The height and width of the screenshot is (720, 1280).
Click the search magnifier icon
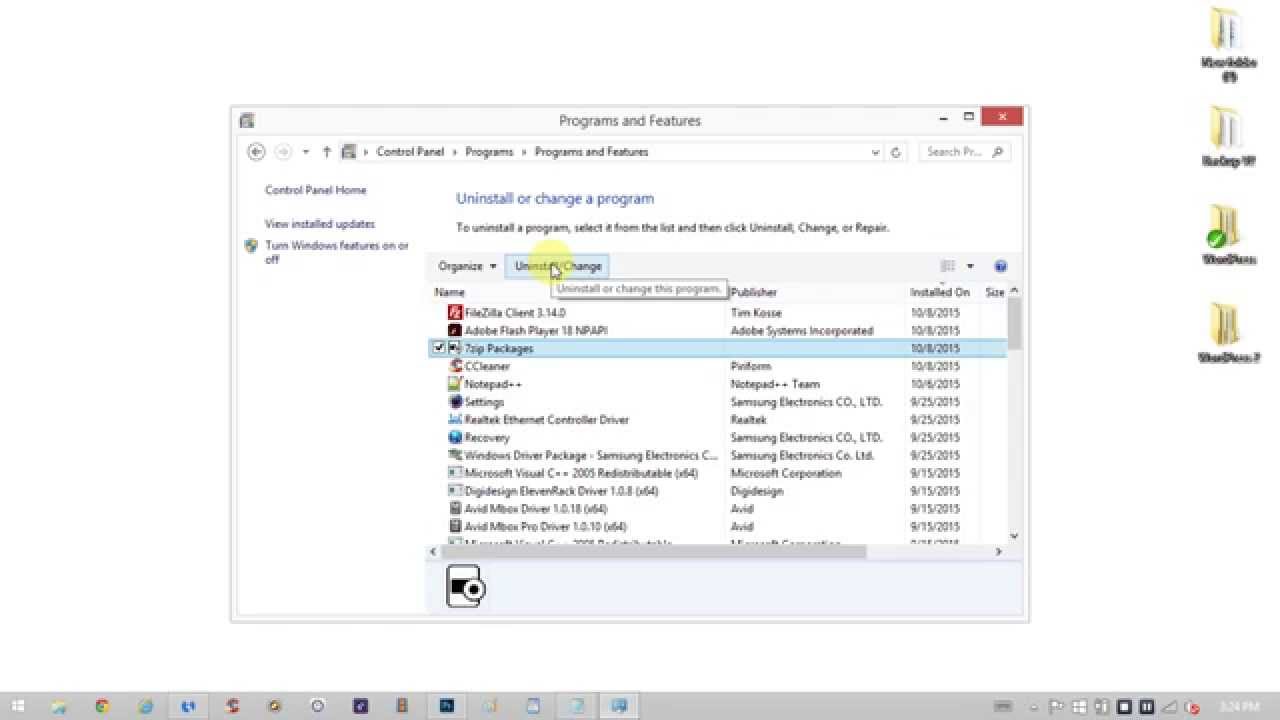click(x=997, y=152)
